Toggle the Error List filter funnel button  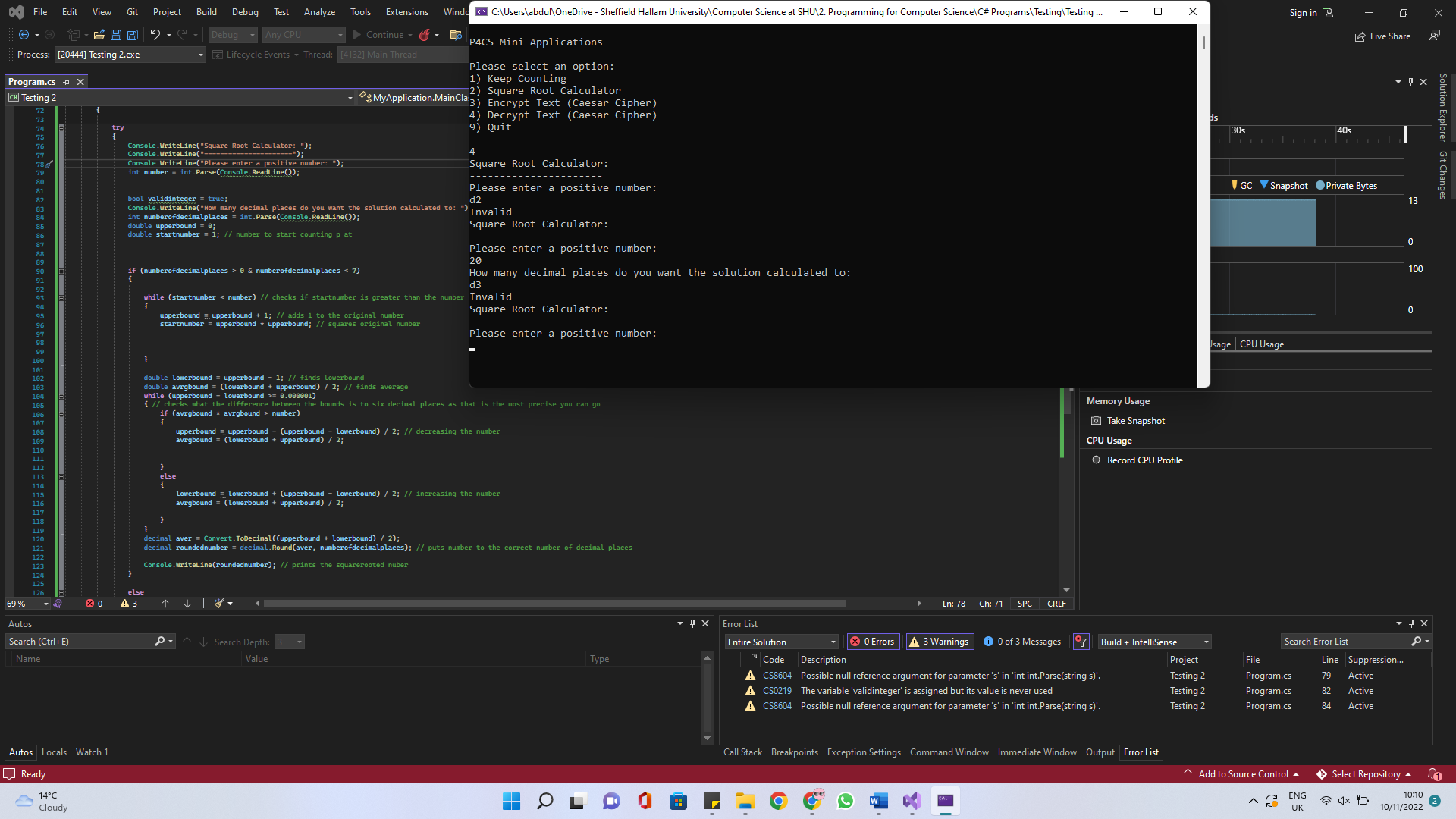(x=1081, y=642)
